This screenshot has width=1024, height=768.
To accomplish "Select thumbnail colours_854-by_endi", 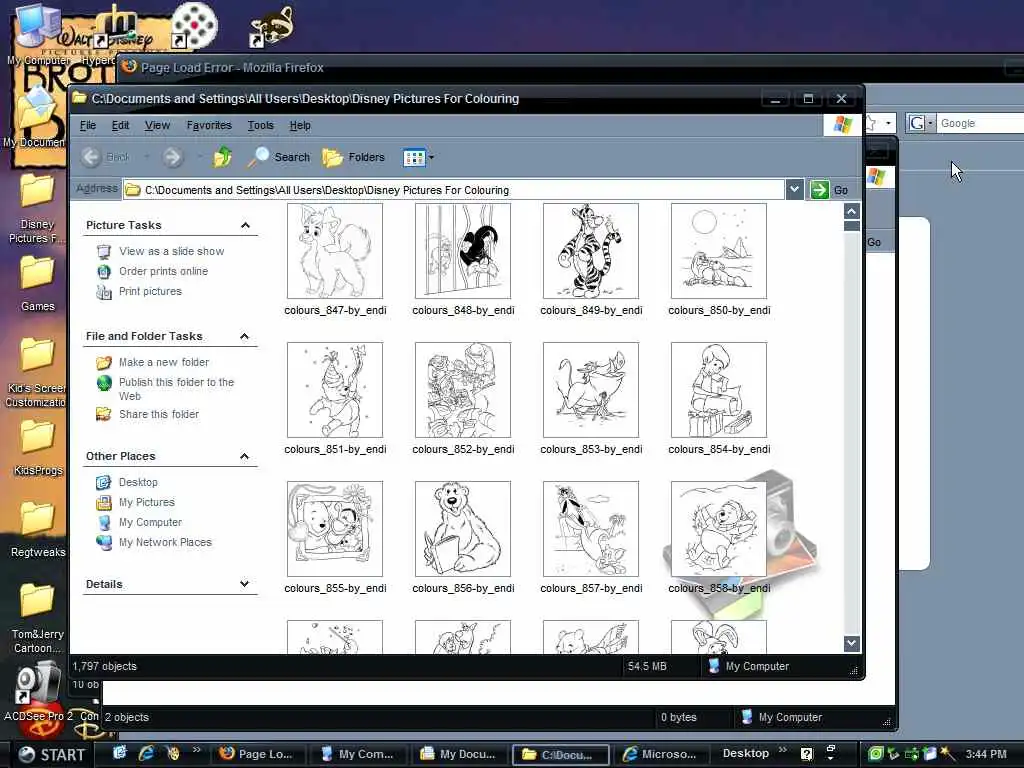I will pos(719,390).
